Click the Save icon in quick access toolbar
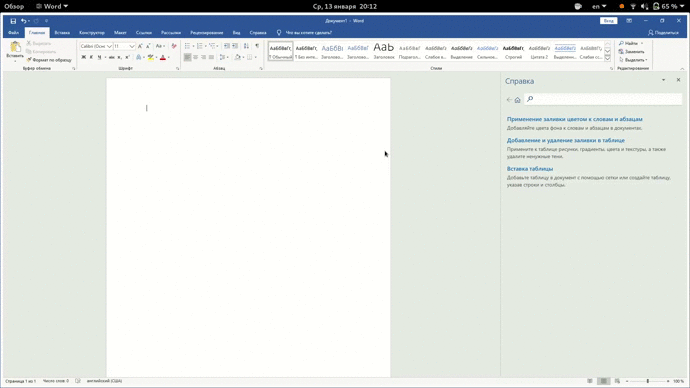The height and width of the screenshot is (388, 690). (13, 21)
